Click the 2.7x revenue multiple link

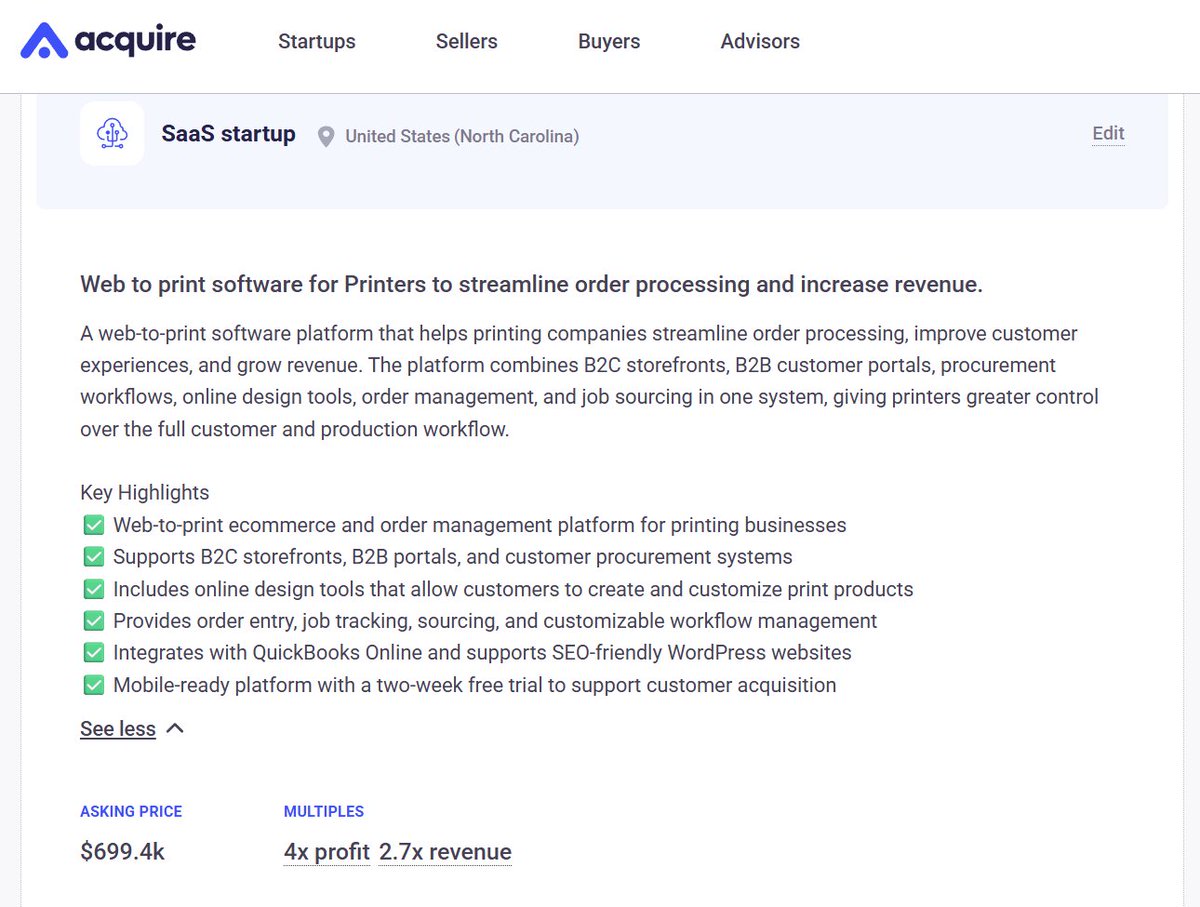[x=445, y=852]
